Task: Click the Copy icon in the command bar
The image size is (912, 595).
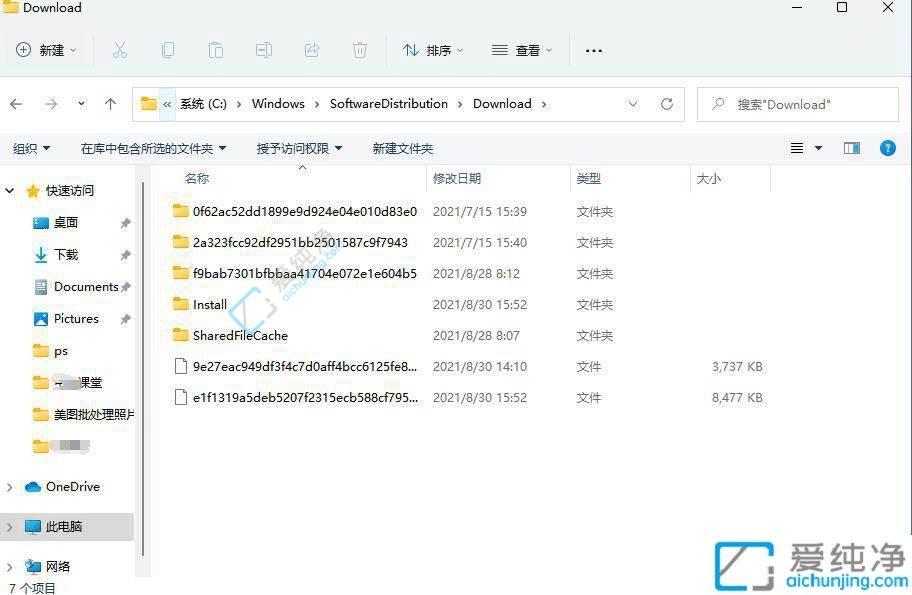Action: tap(168, 50)
